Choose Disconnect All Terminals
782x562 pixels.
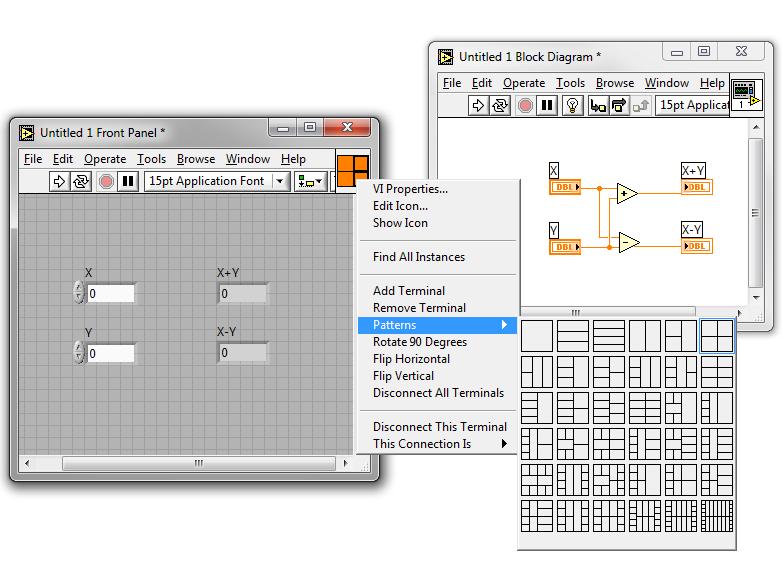(437, 393)
